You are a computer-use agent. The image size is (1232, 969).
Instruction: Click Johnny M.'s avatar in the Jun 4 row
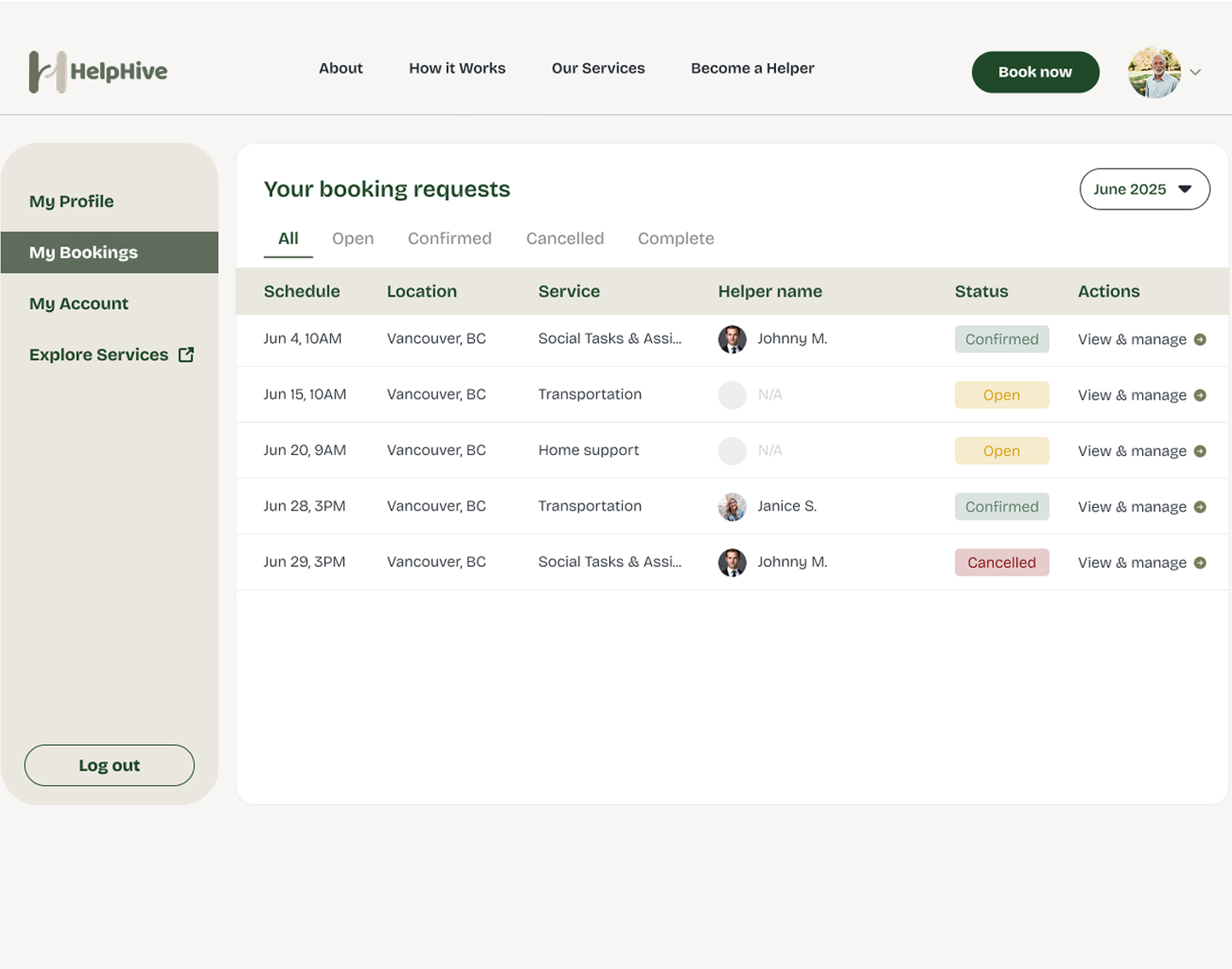[x=731, y=339]
